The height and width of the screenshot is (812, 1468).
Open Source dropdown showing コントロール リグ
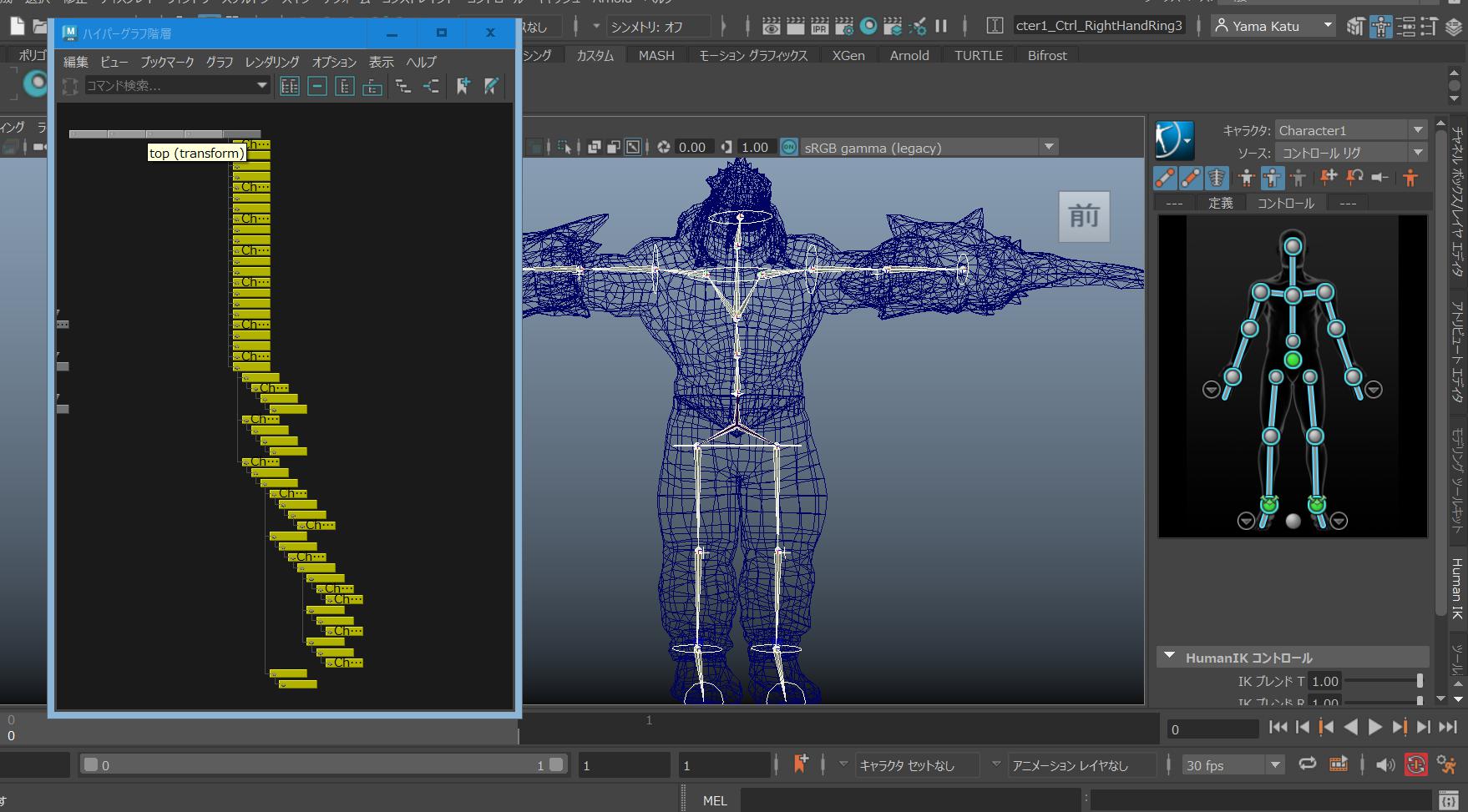coord(1350,153)
